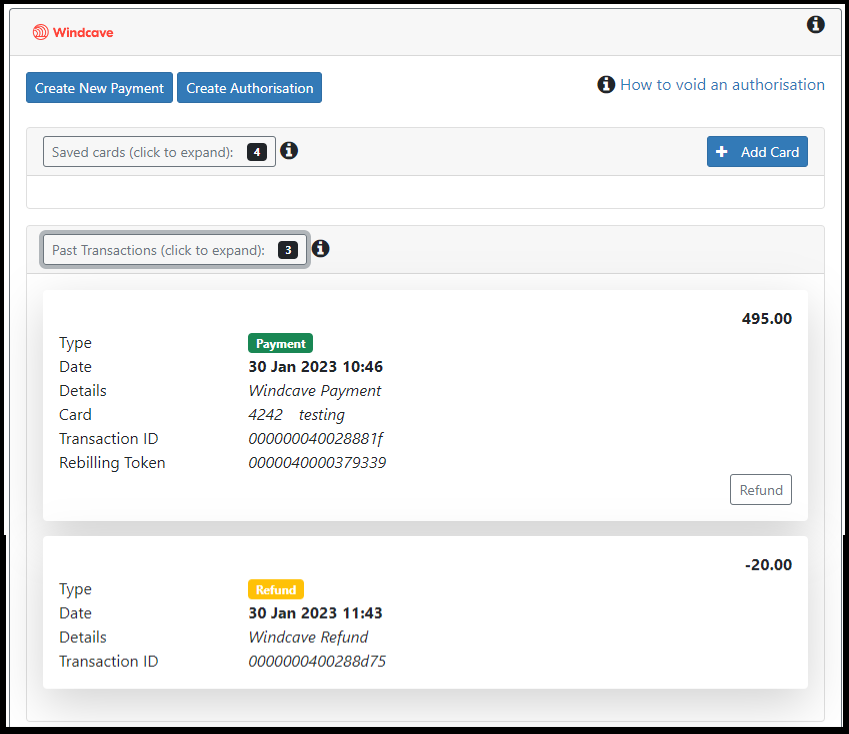Show info for Past Transactions section

(321, 248)
